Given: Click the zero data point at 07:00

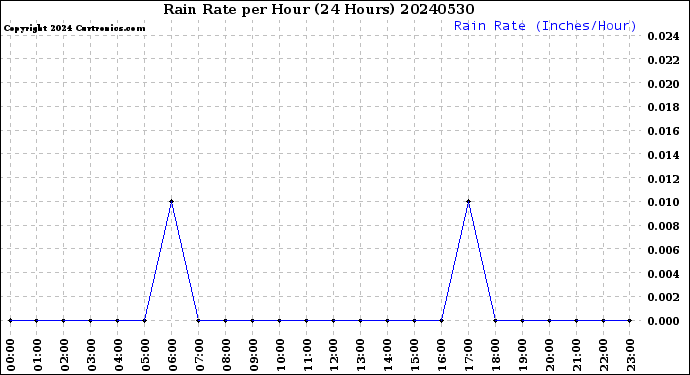Looking at the screenshot, I should click(198, 320).
